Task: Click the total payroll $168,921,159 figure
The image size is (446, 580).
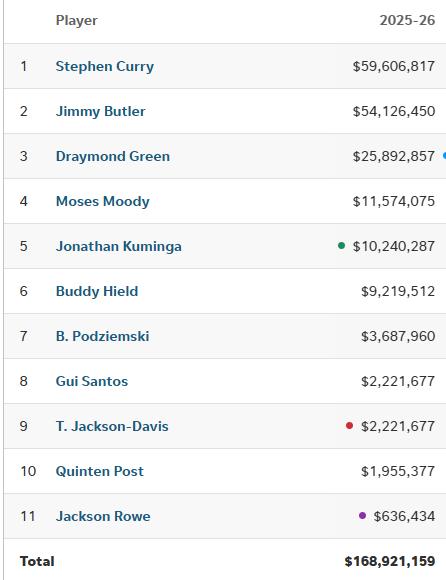Action: [x=389, y=561]
